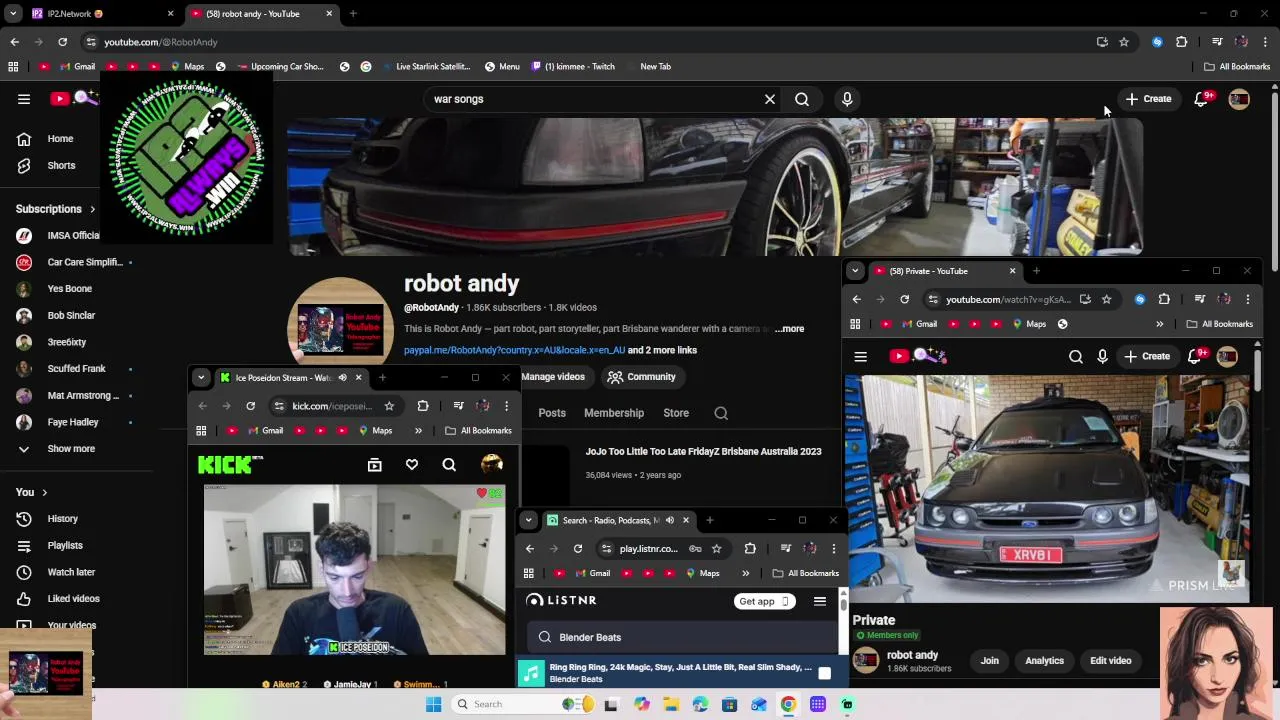Click the Create button in main YouTube window

pos(1148,99)
